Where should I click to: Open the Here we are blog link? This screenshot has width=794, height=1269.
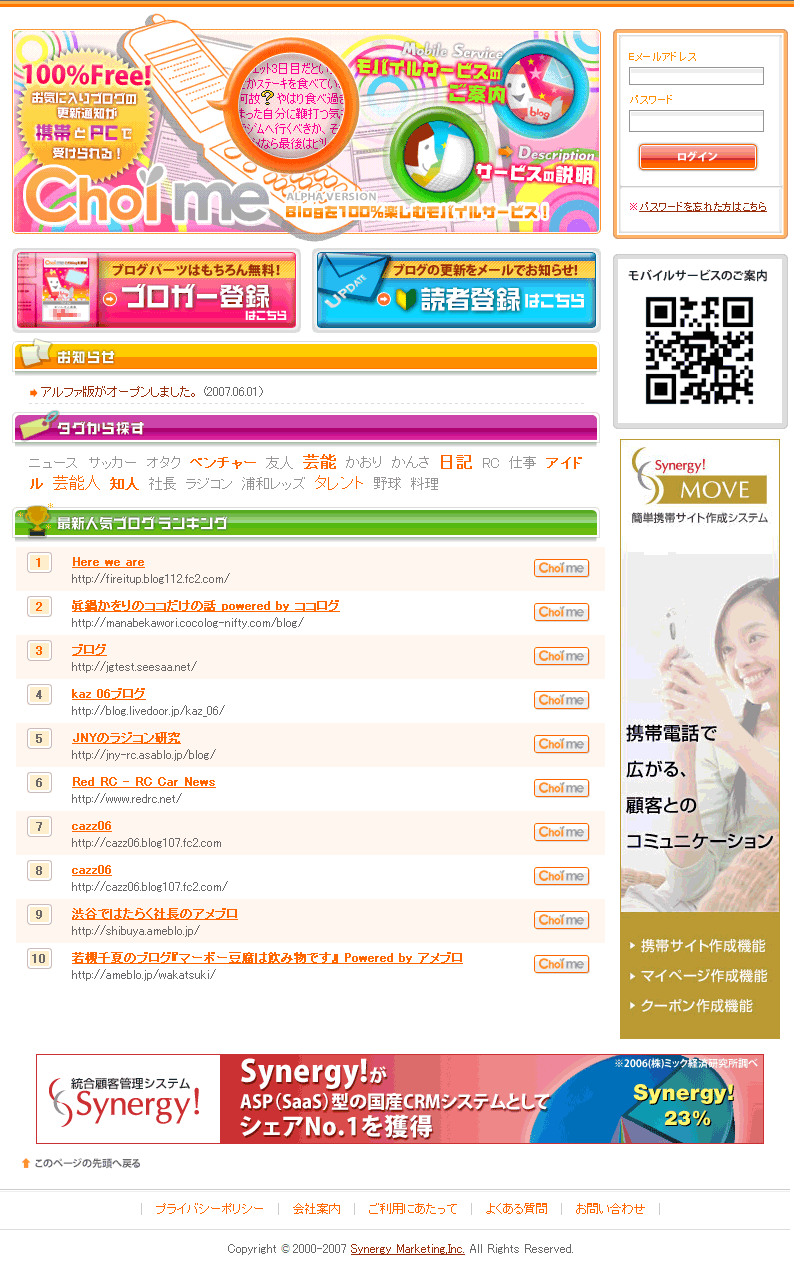coord(108,562)
